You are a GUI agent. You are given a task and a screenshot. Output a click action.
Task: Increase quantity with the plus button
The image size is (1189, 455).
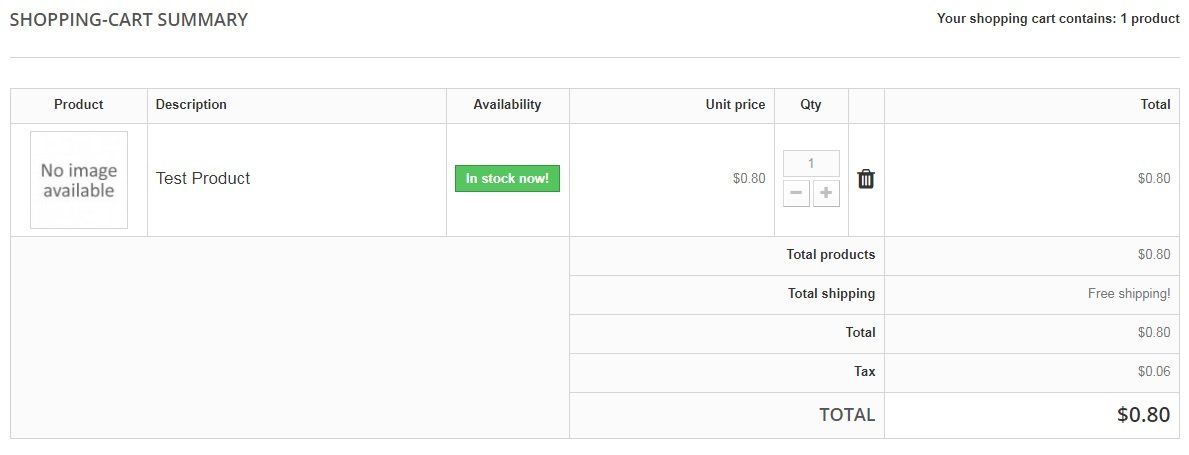click(826, 193)
